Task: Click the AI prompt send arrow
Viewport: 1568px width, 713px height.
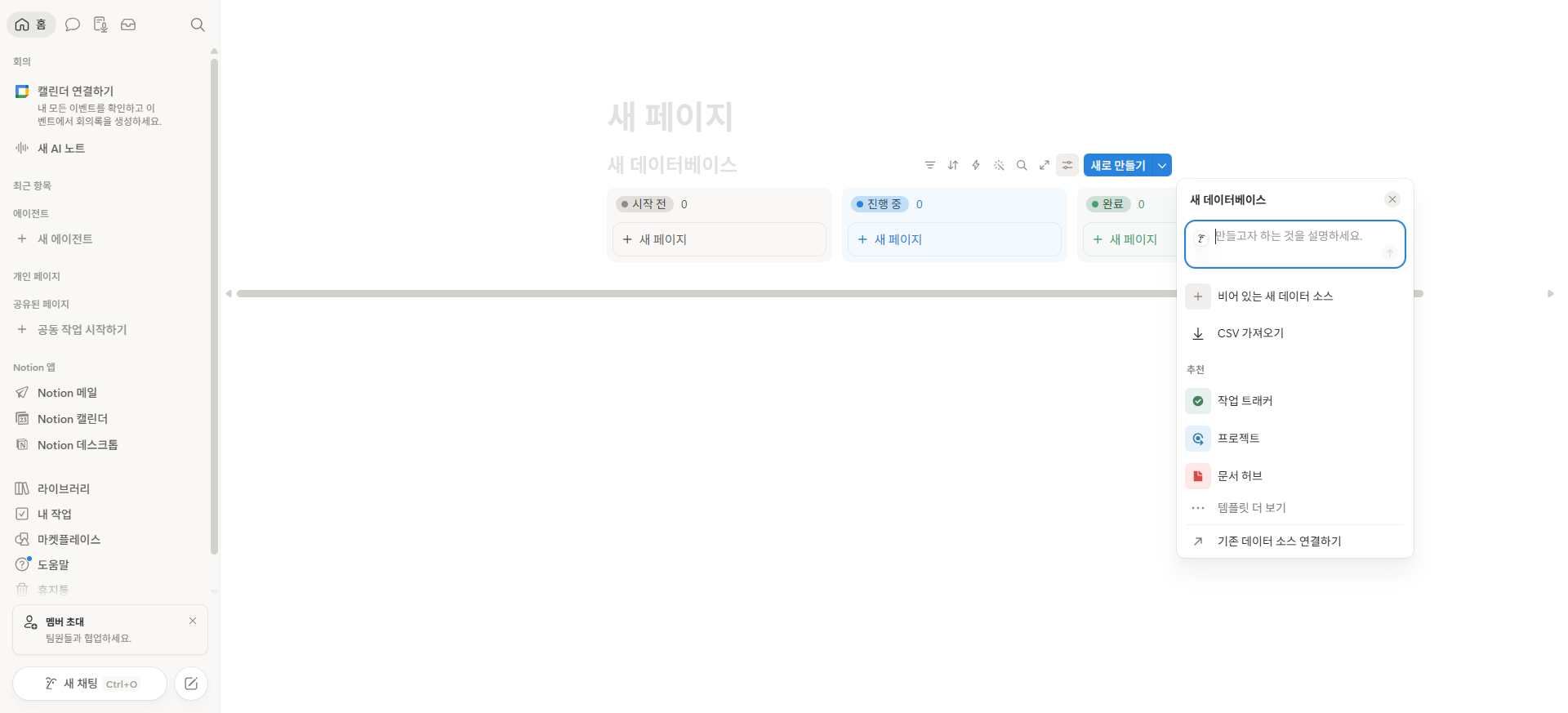Action: 1389,253
